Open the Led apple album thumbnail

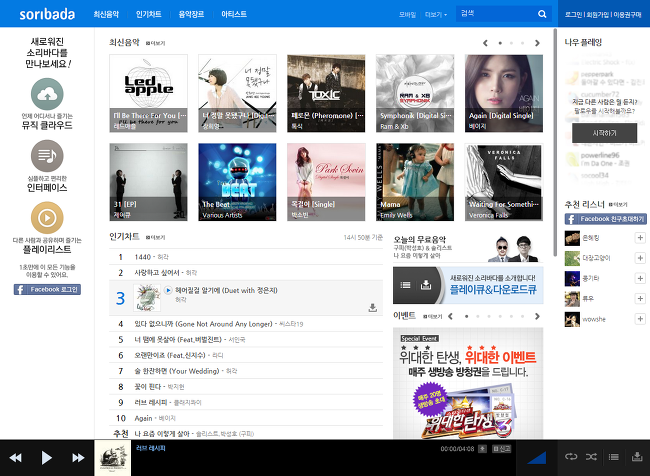148,93
